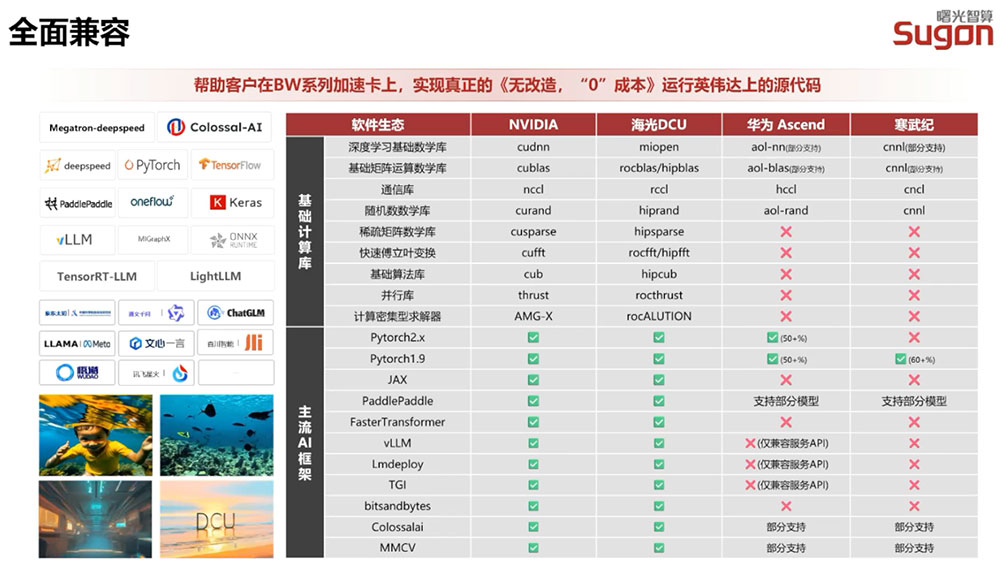Click NVIDIA checkmark in the Pytorch2.x row
Image resolution: width=1000 pixels, height=571 pixels.
[533, 337]
